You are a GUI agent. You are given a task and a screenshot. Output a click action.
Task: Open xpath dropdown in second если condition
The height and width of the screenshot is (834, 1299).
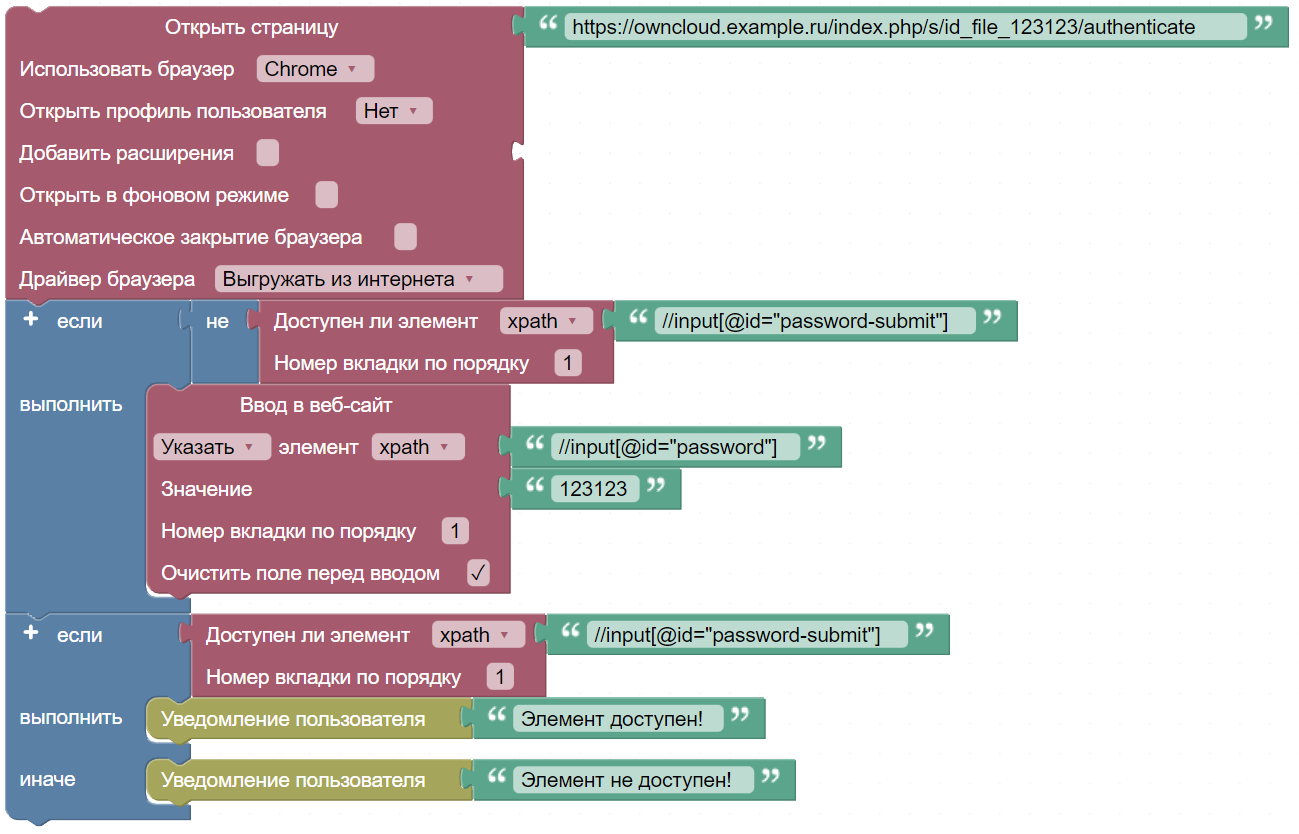(x=478, y=635)
